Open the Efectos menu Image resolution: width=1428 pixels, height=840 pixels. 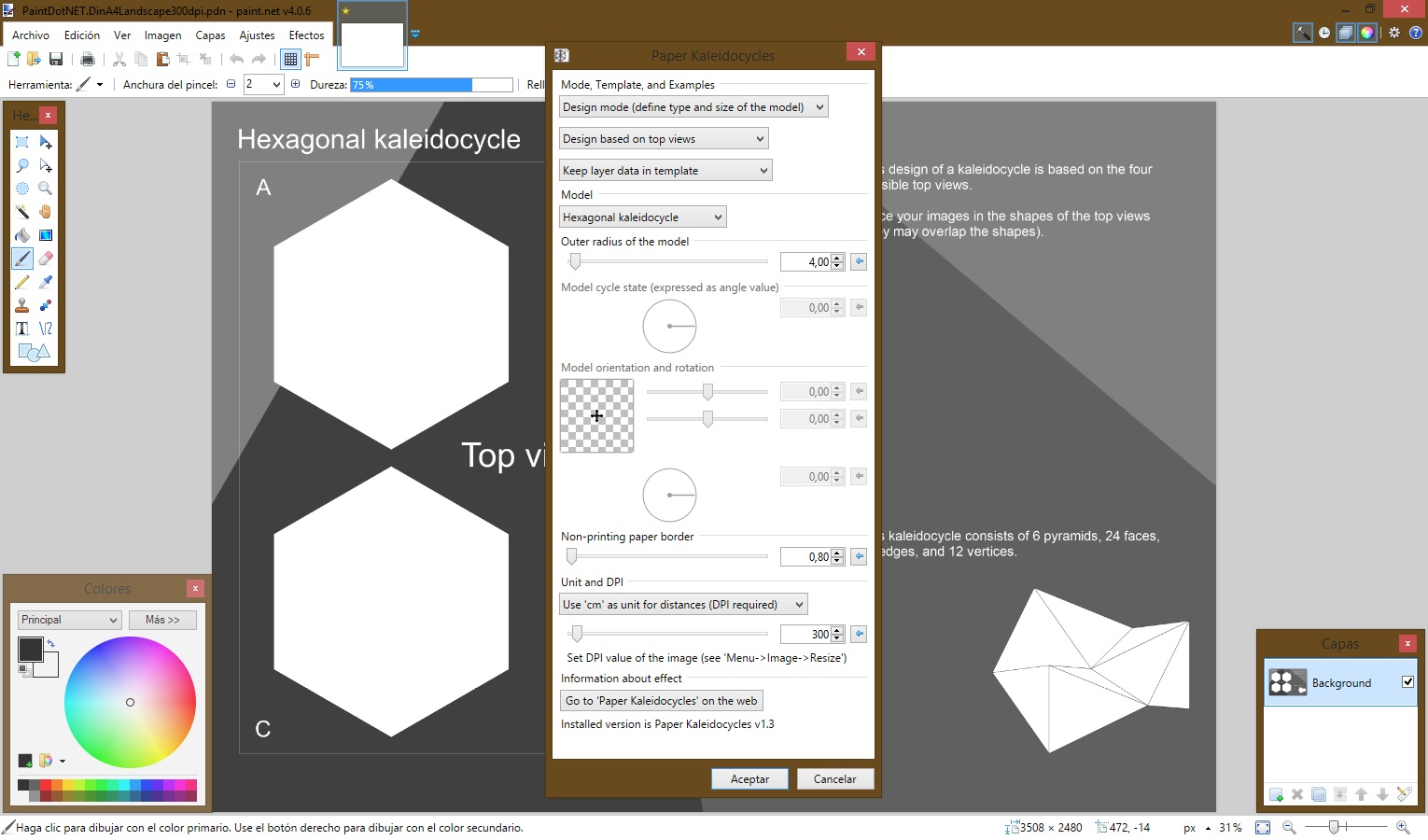pos(306,35)
